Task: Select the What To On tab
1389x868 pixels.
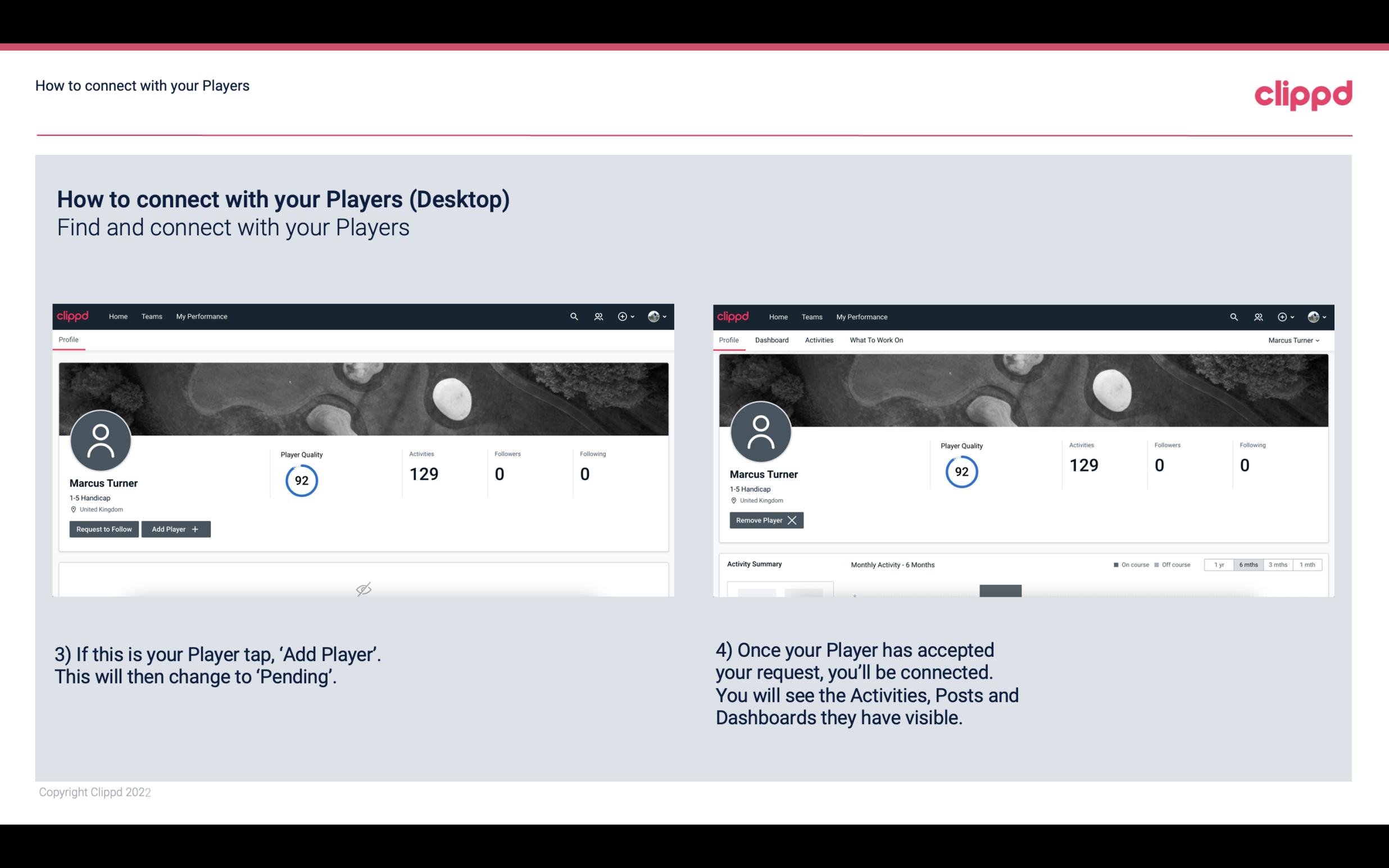Action: click(x=876, y=340)
